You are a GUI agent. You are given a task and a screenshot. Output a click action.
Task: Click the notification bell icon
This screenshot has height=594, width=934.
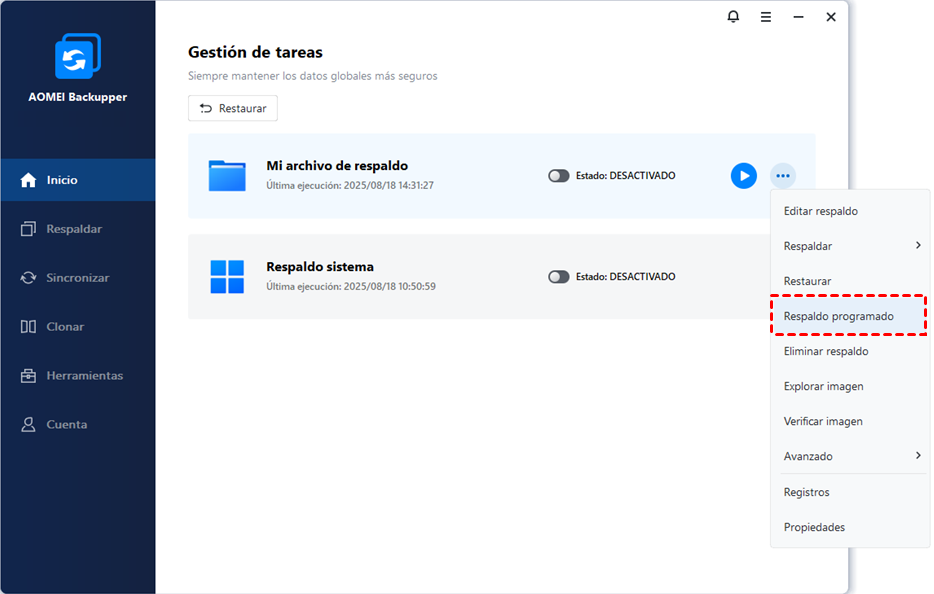[733, 17]
